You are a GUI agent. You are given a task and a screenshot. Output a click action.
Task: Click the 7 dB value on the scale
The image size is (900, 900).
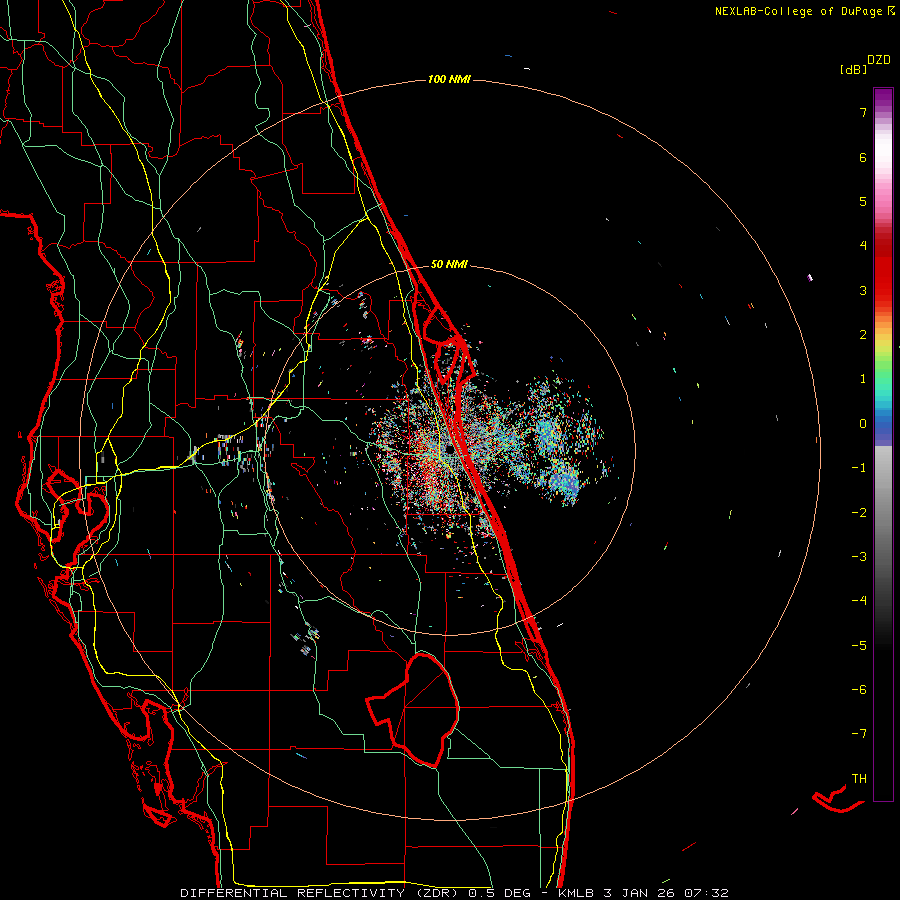coord(863,113)
